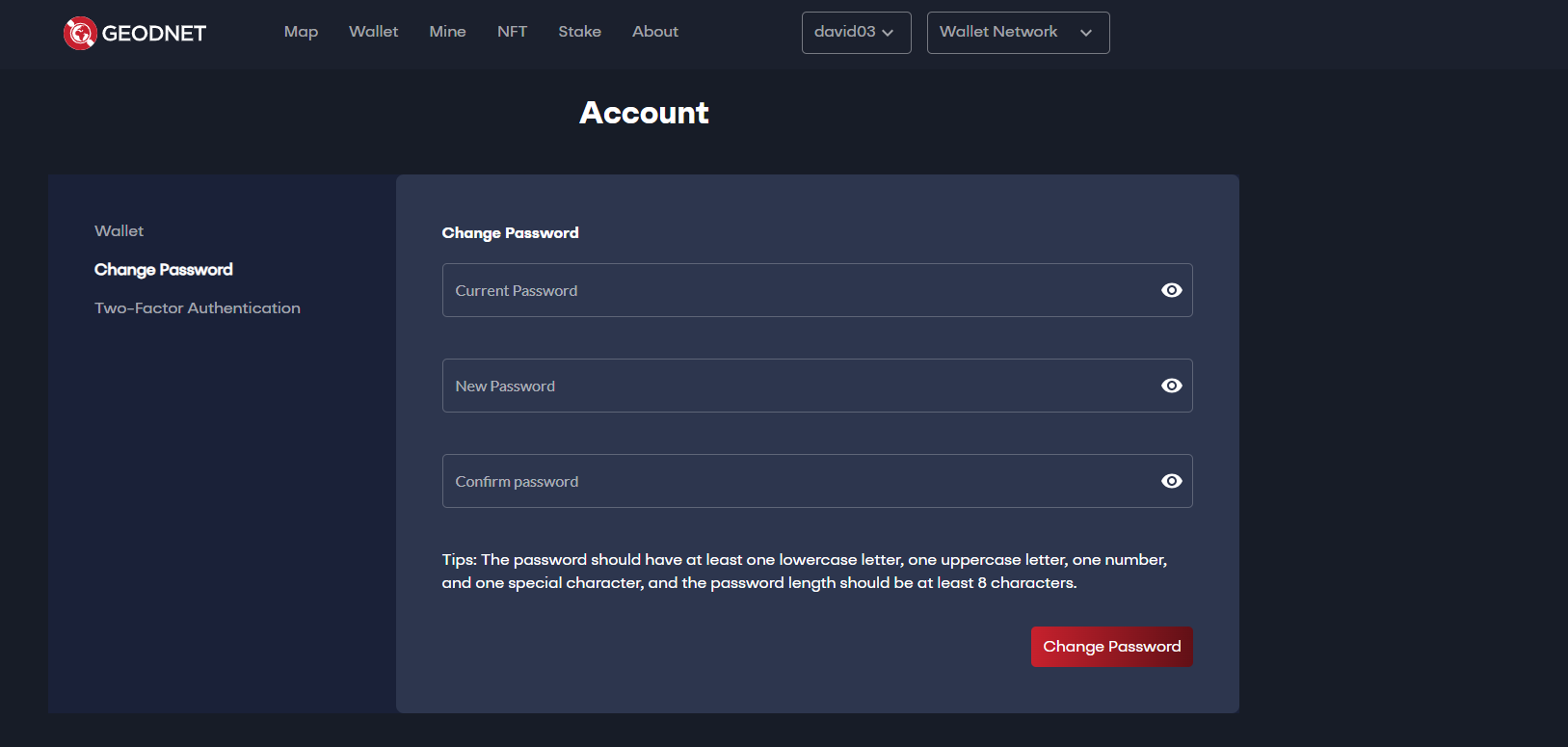The height and width of the screenshot is (747, 1568).
Task: Toggle visibility of New Password field
Action: pos(1171,386)
